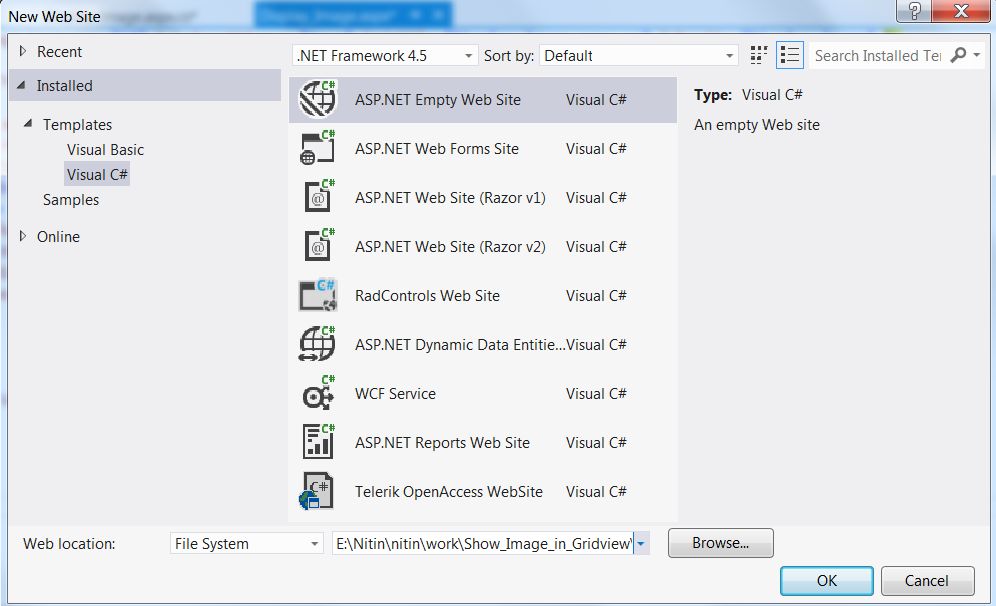Viewport: 996px width, 606px height.
Task: Click the ASP.NET Empty Web Site template icon
Action: (318, 99)
